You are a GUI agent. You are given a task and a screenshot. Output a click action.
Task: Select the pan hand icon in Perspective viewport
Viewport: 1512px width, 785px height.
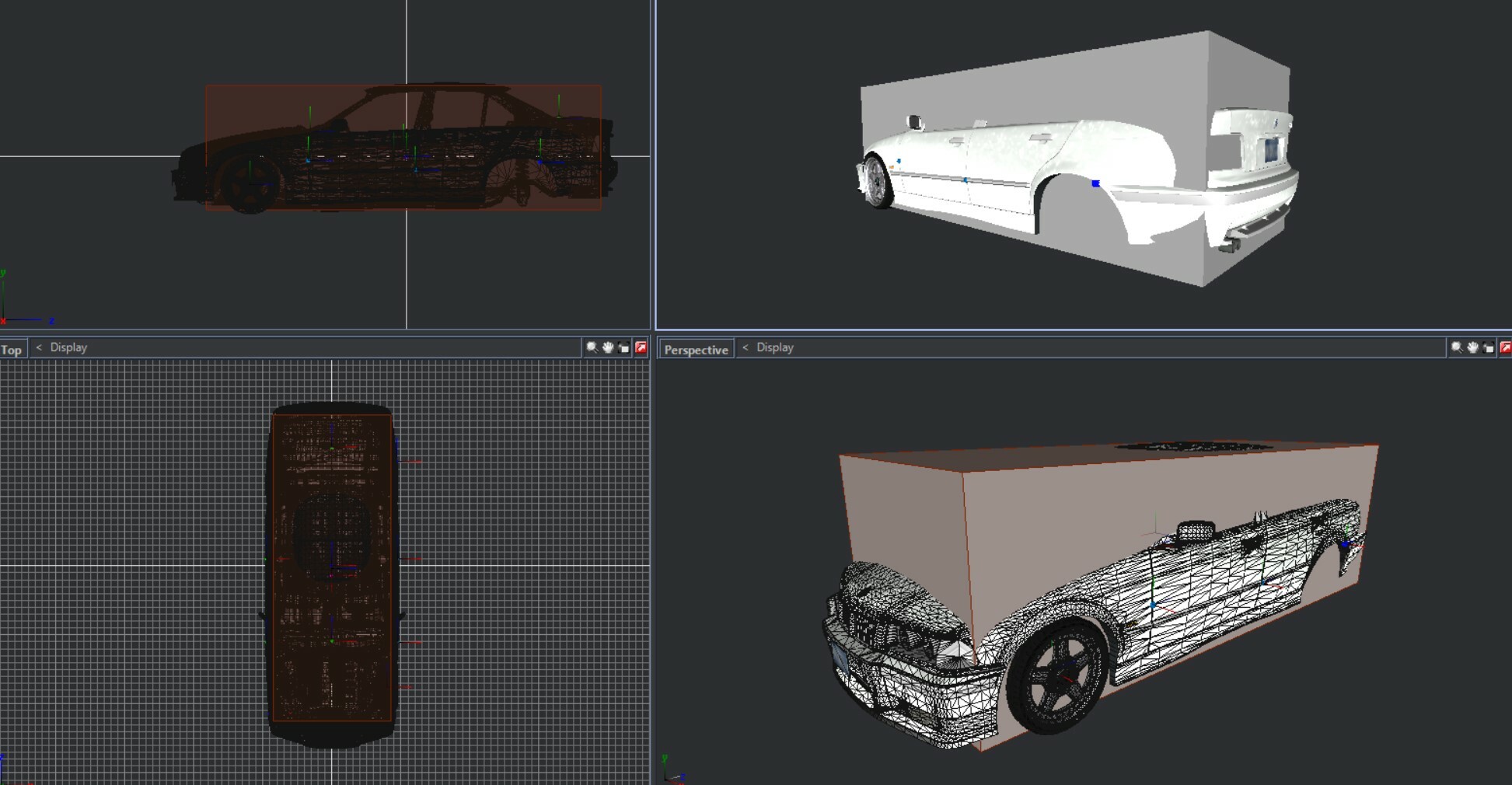1473,347
